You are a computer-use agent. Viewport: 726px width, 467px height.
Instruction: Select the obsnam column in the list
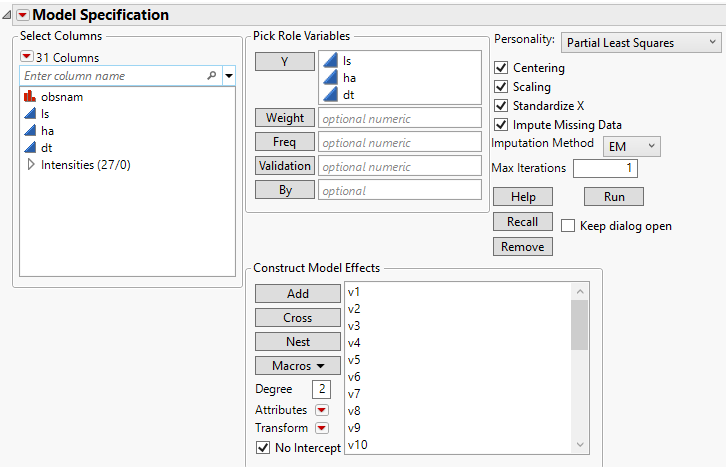[x=61, y=97]
